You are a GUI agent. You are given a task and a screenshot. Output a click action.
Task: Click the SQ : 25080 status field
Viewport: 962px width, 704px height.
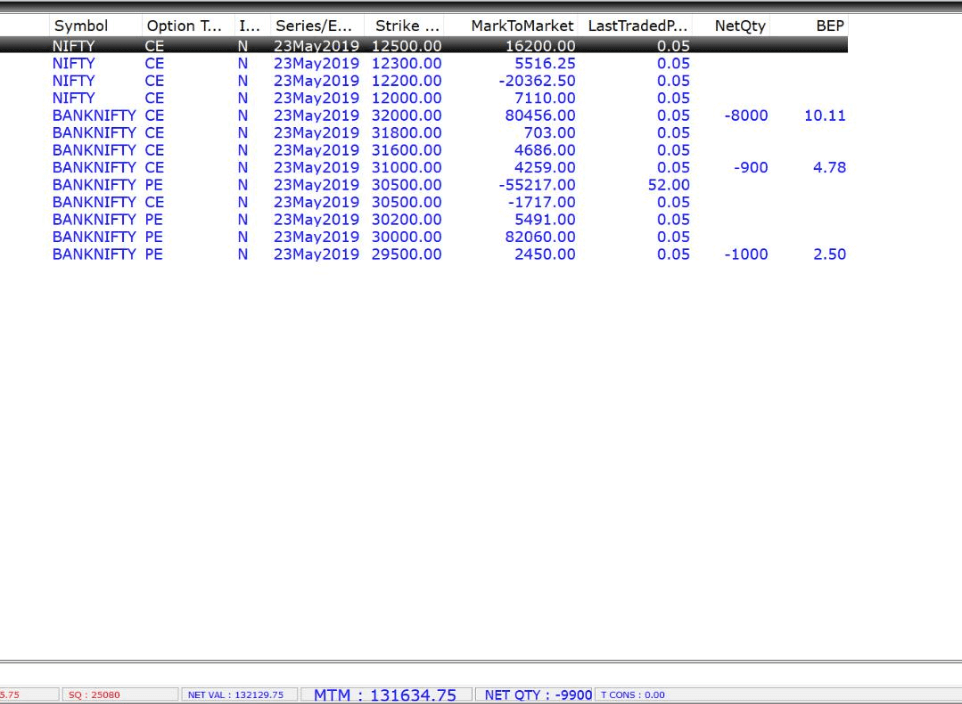pos(120,695)
